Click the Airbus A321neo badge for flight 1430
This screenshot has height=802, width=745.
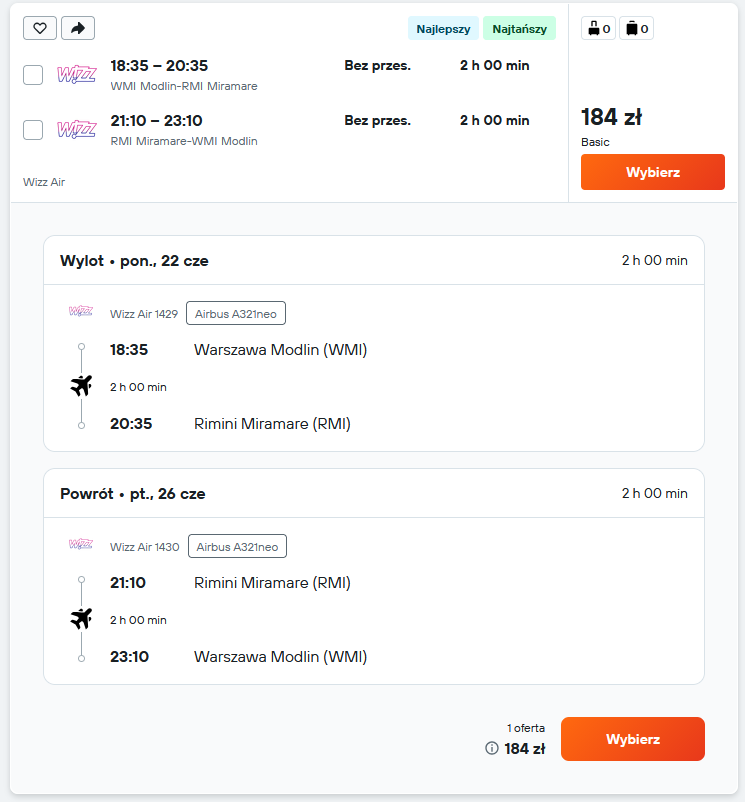[x=237, y=546]
